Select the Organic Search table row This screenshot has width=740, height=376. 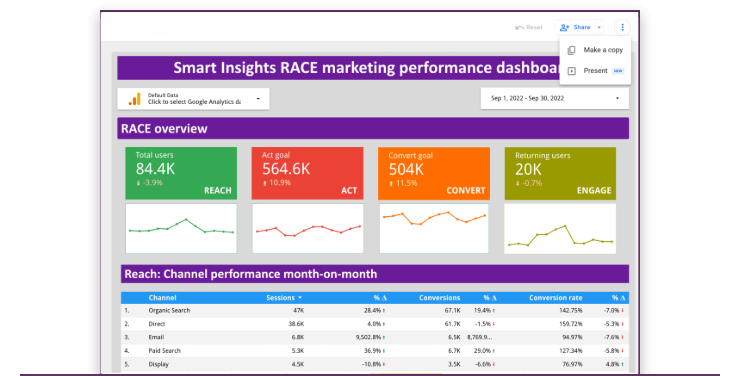pyautogui.click(x=375, y=310)
